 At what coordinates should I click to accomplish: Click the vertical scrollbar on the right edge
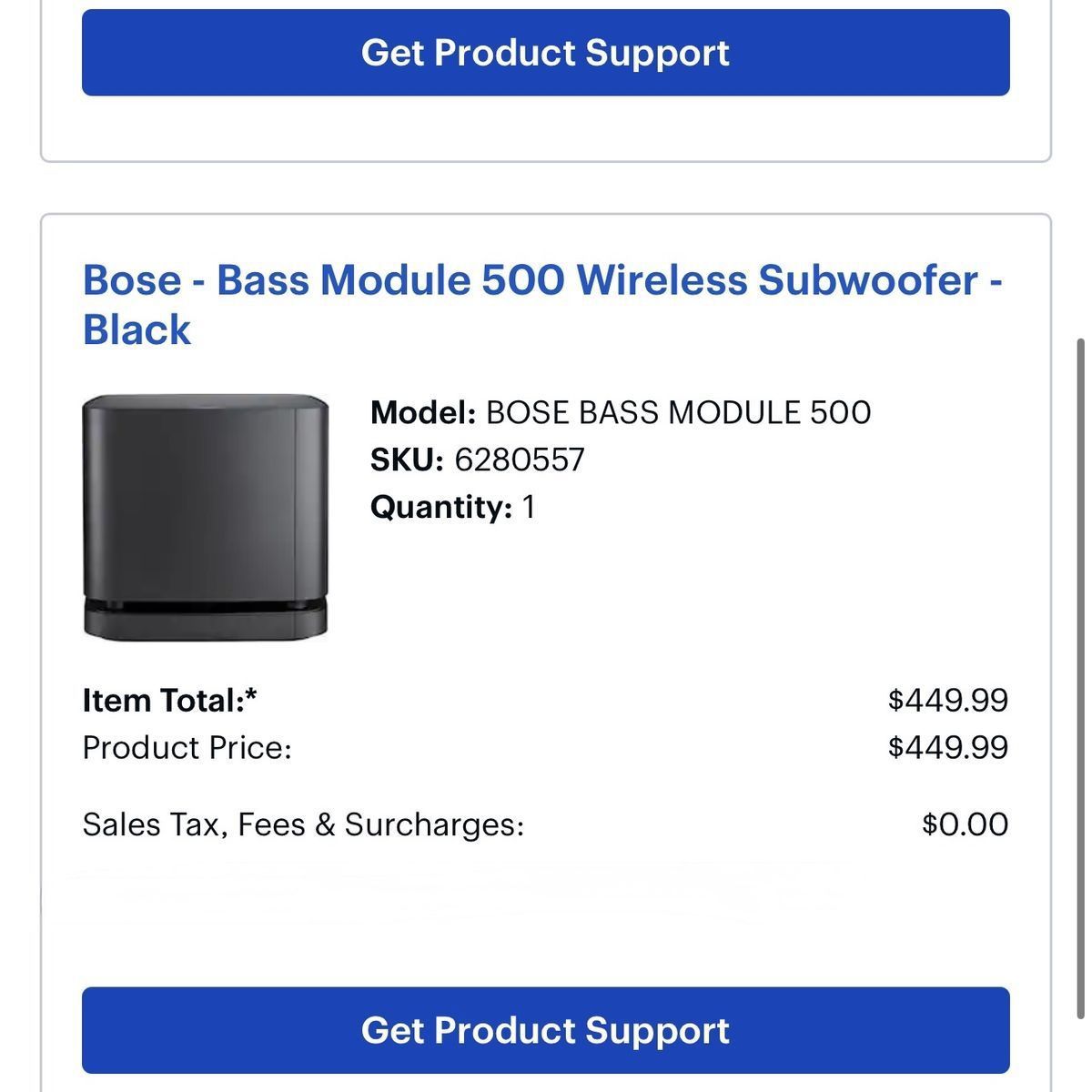[1081, 637]
